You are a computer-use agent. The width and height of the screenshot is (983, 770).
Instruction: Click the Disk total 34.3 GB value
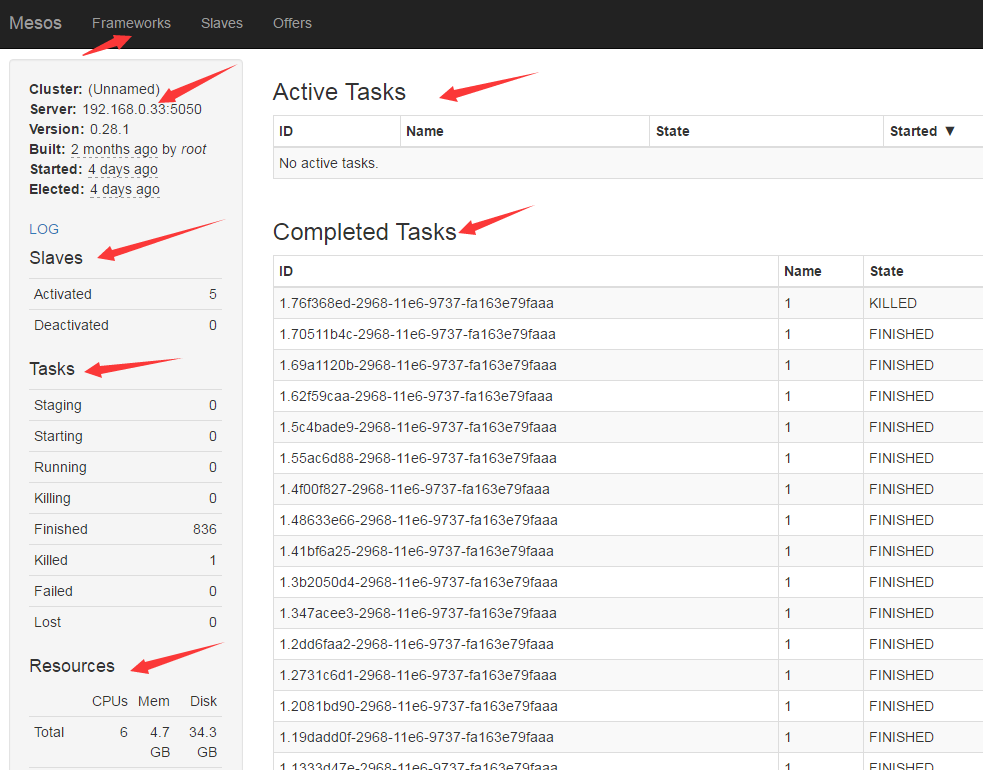point(203,742)
